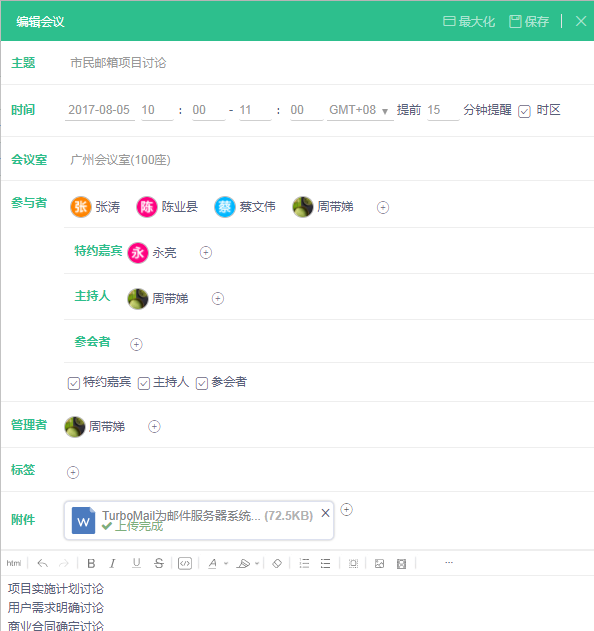Image resolution: width=594 pixels, height=631 pixels.
Task: Toggle bold formatting
Action: coord(91,563)
